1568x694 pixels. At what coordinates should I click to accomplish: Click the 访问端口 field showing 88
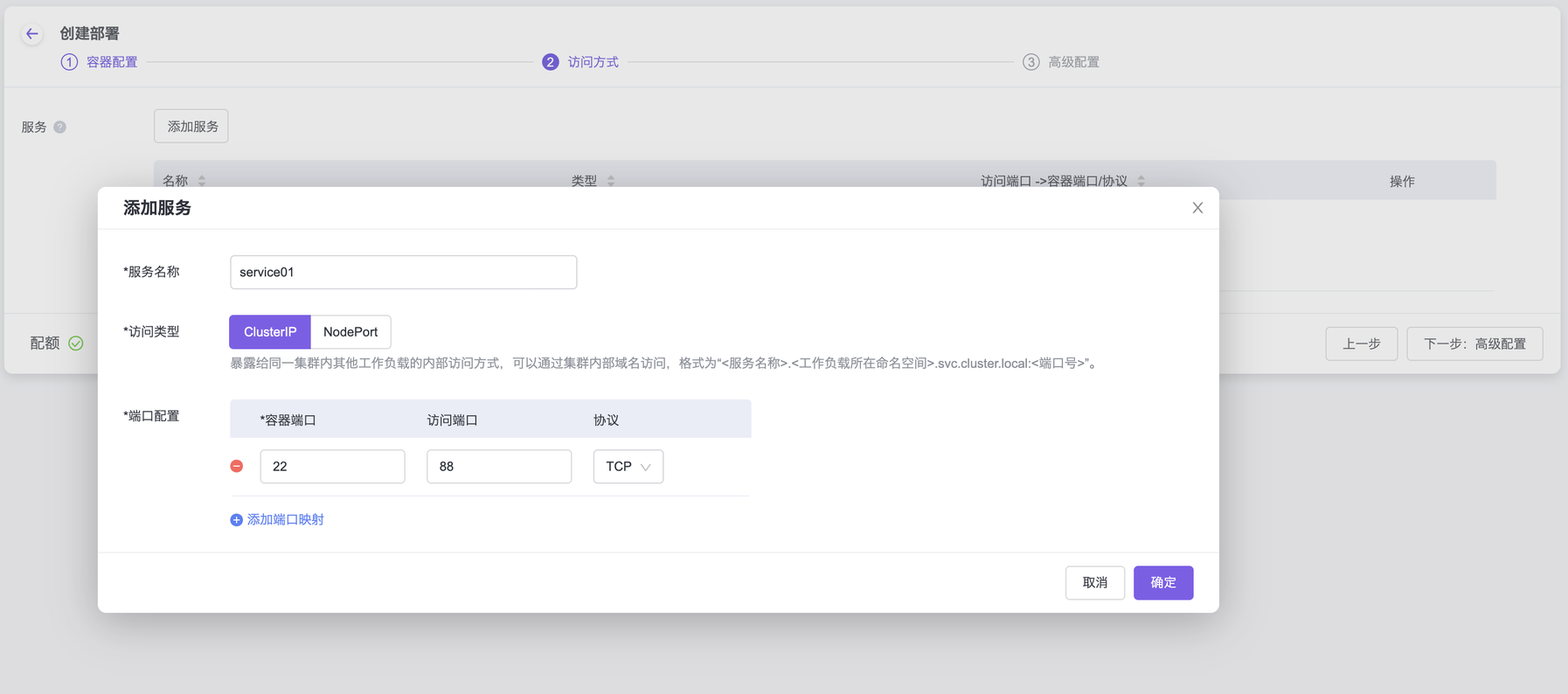pyautogui.click(x=498, y=467)
